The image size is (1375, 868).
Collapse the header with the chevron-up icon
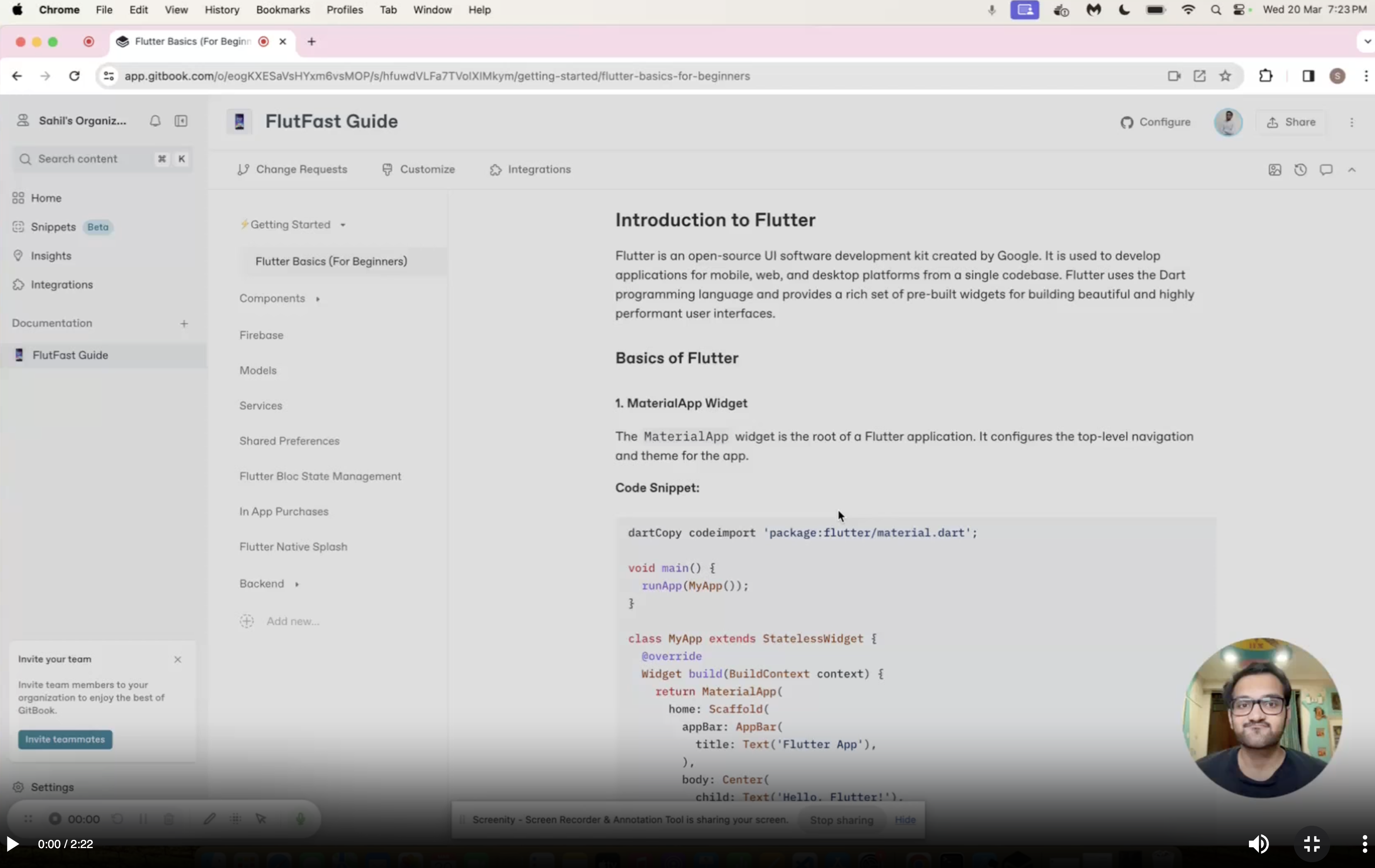tap(1352, 170)
